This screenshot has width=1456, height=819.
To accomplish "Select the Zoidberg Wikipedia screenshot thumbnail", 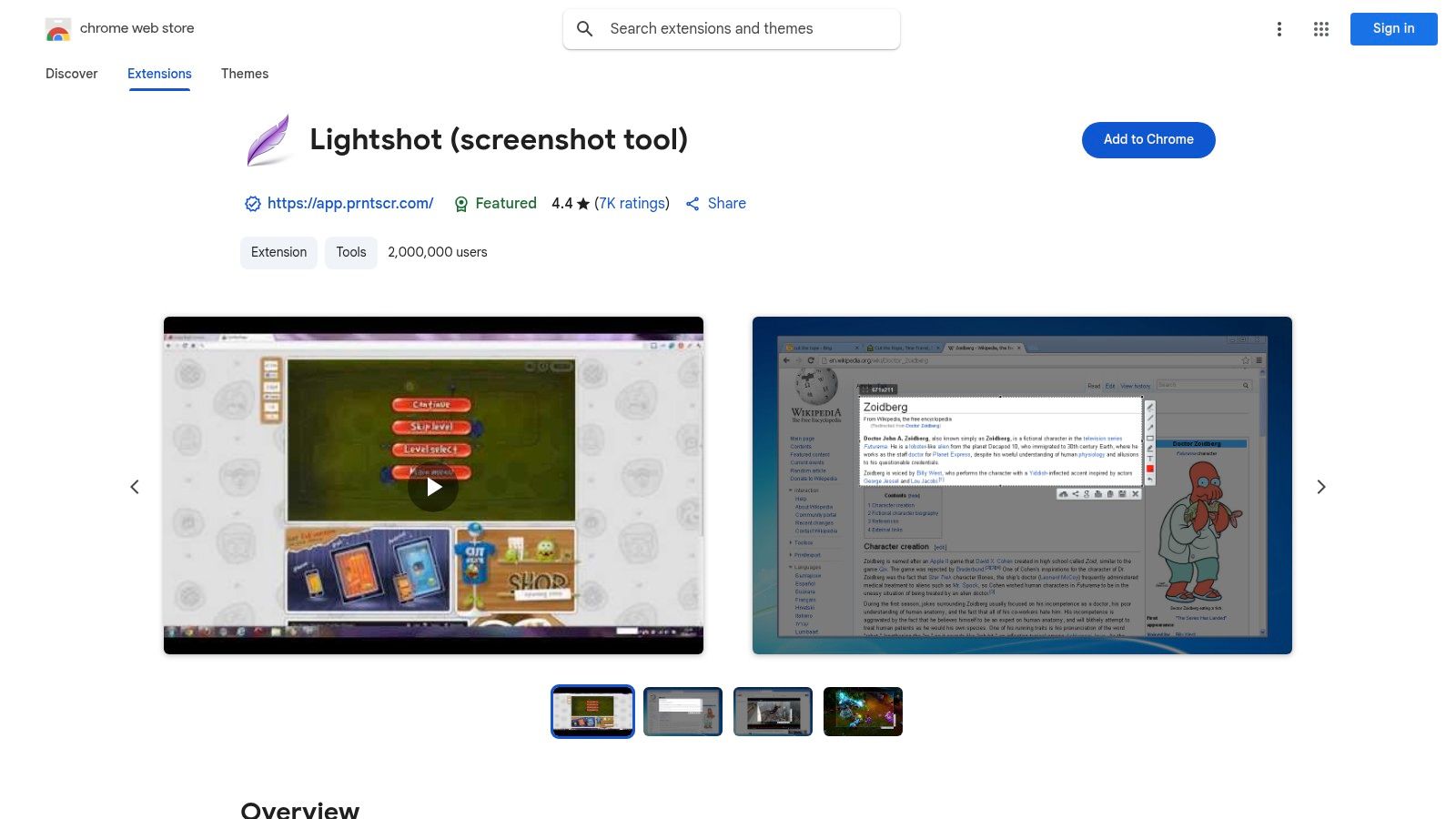I will point(682,712).
